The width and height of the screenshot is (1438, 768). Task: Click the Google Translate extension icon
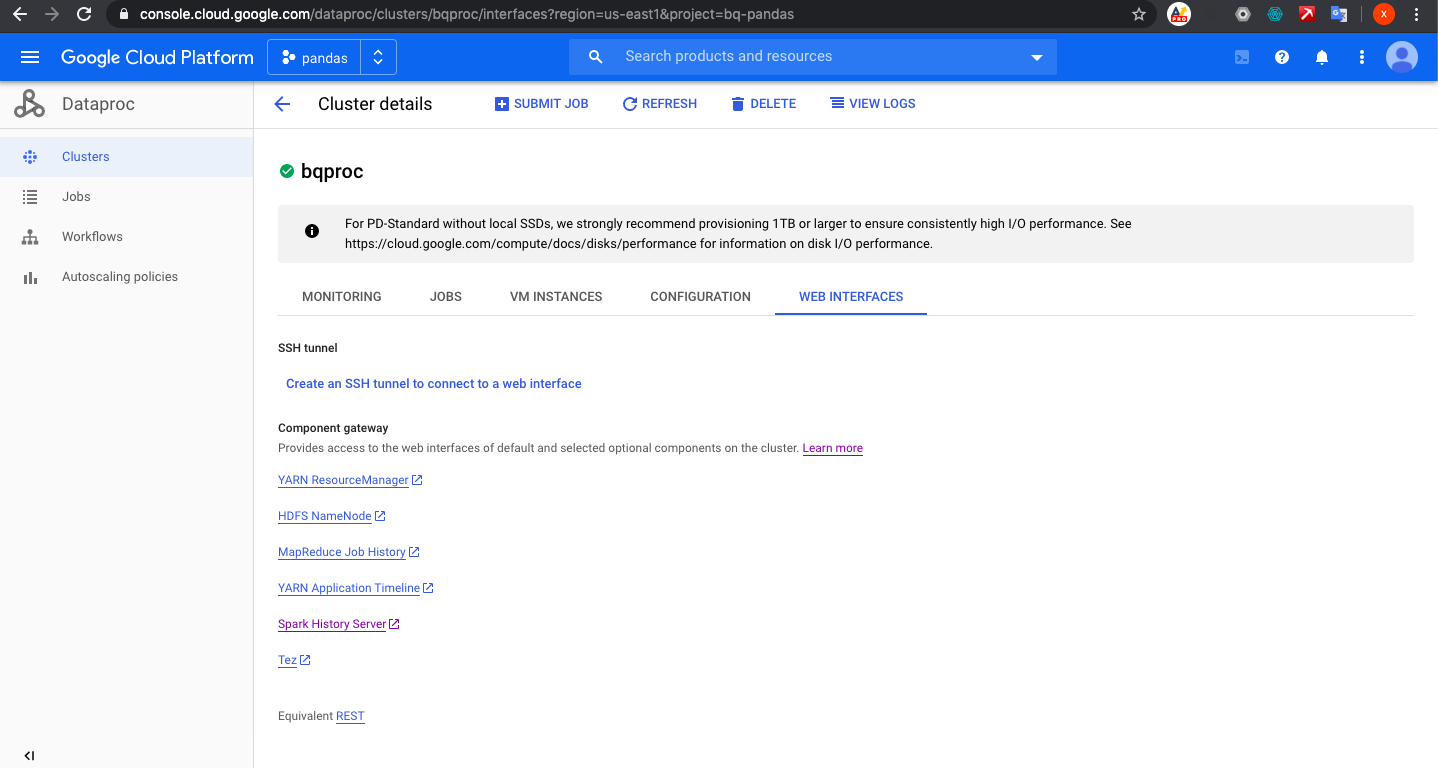pyautogui.click(x=1339, y=14)
